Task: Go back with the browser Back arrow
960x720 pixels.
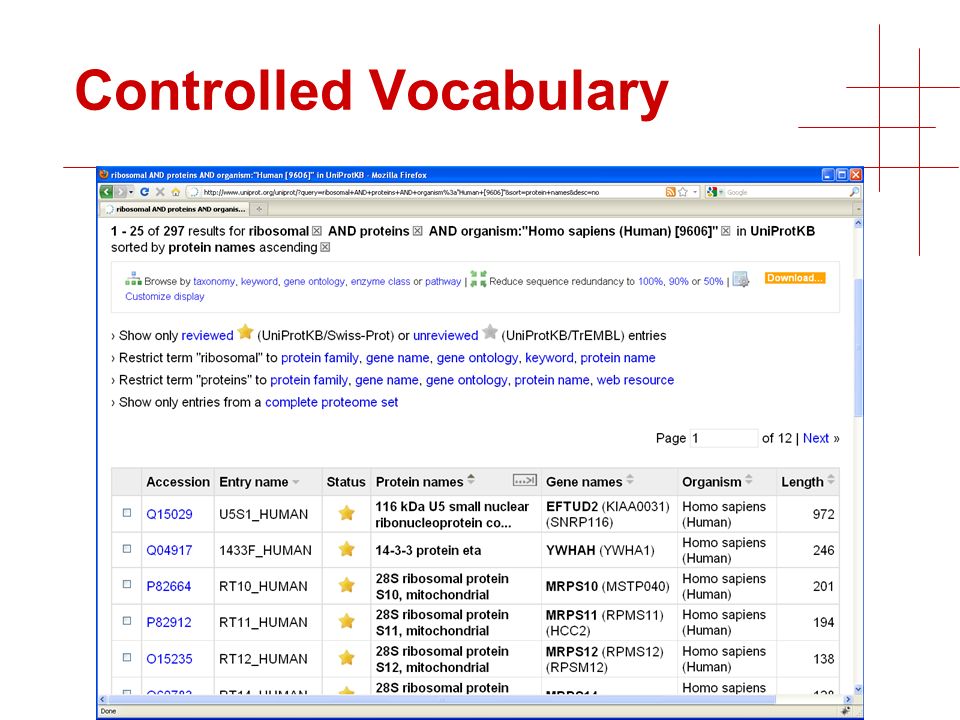Action: pos(107,192)
